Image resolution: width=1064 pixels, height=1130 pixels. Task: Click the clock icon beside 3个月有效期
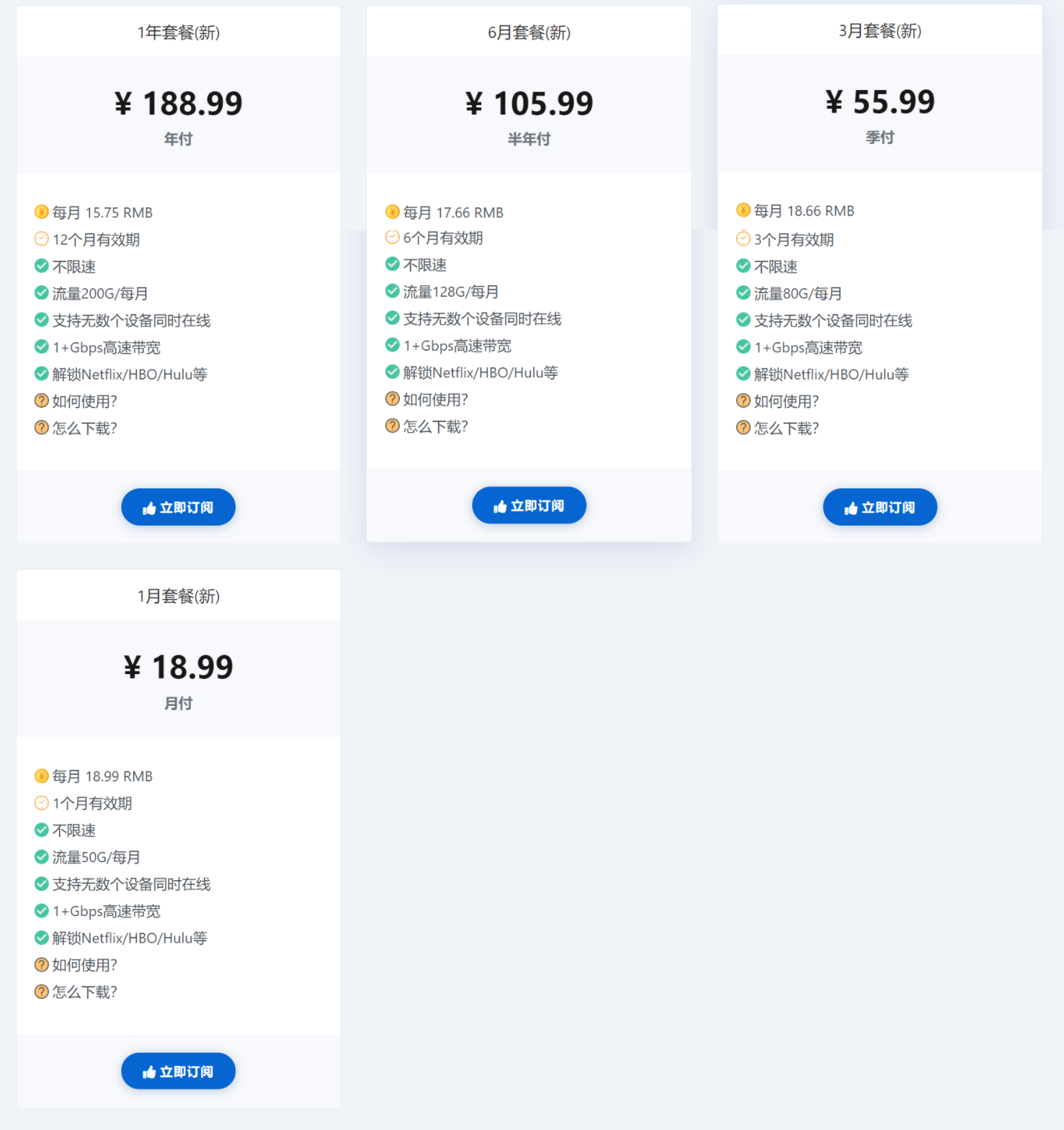coord(743,238)
